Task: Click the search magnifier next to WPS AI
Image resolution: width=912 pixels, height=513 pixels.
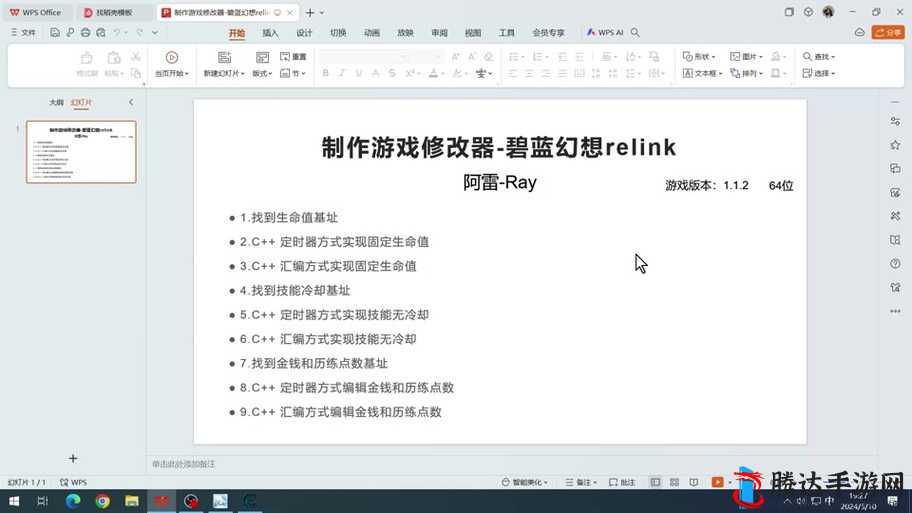Action: pos(635,33)
